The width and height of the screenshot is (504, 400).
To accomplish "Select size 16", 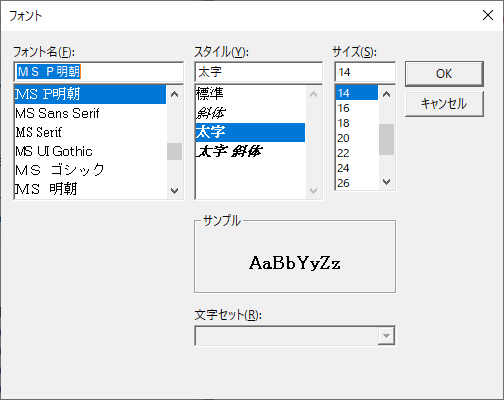I will (x=357, y=108).
